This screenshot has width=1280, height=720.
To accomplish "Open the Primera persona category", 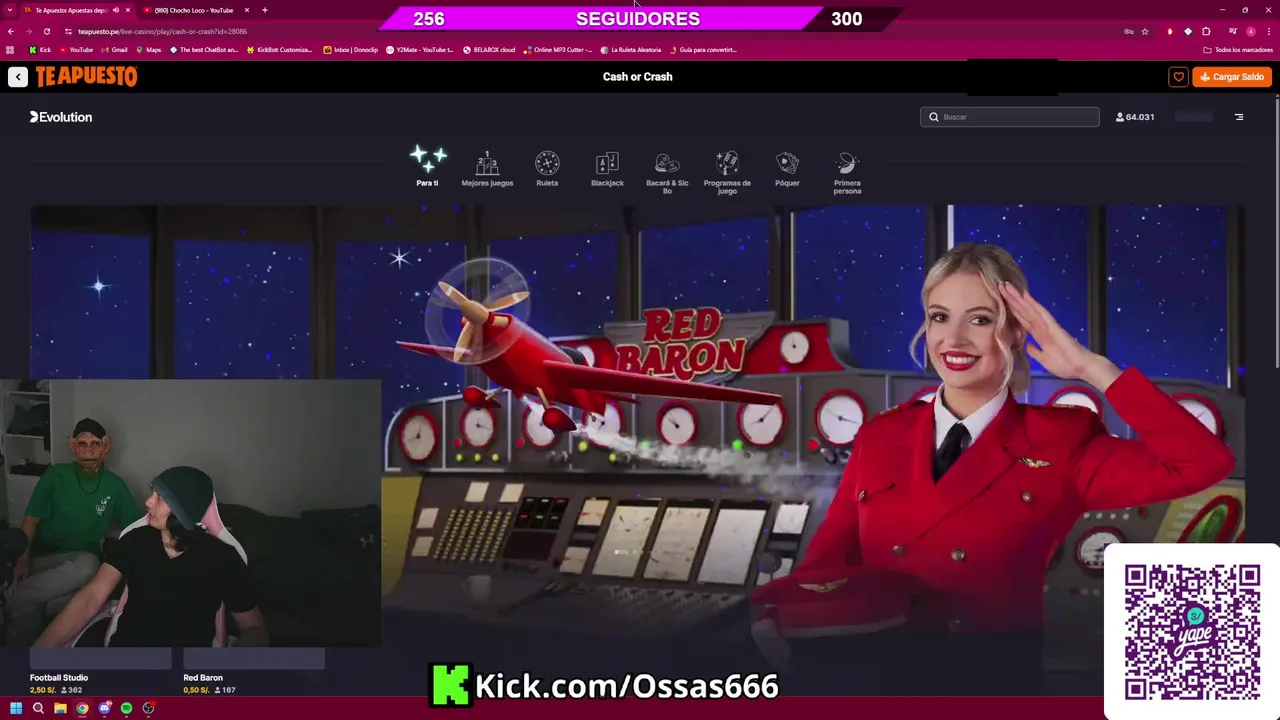I will click(x=847, y=172).
